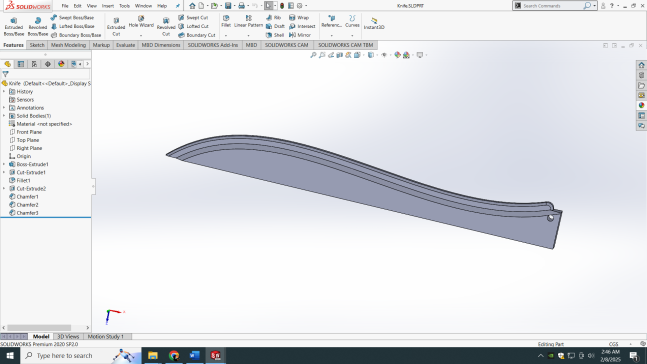This screenshot has width=647, height=364.
Task: Open the Curves tool
Action: pos(352,21)
